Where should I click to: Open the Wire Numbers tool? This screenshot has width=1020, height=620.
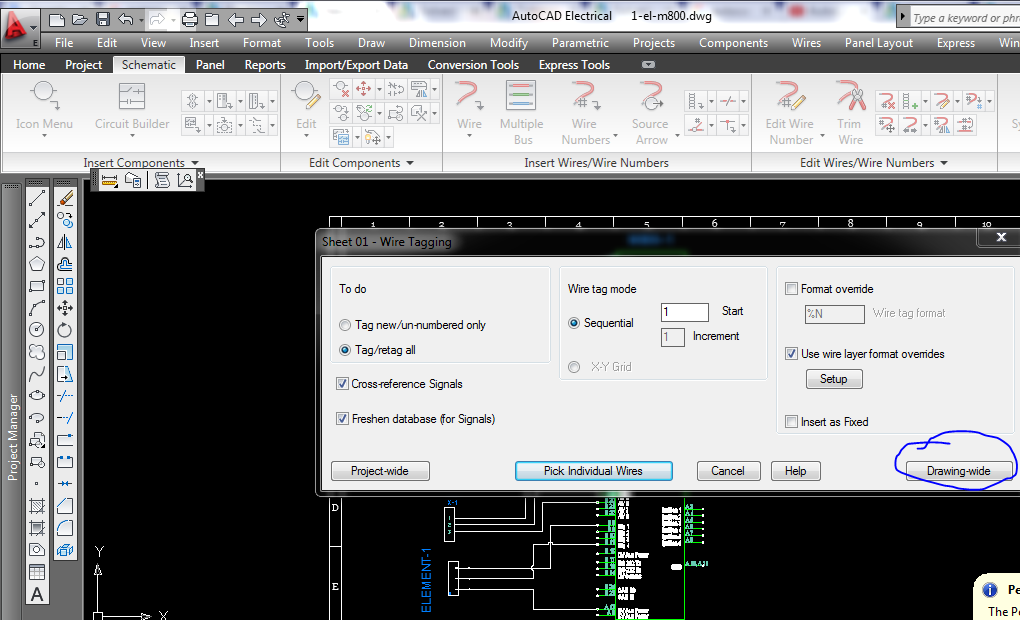[585, 112]
